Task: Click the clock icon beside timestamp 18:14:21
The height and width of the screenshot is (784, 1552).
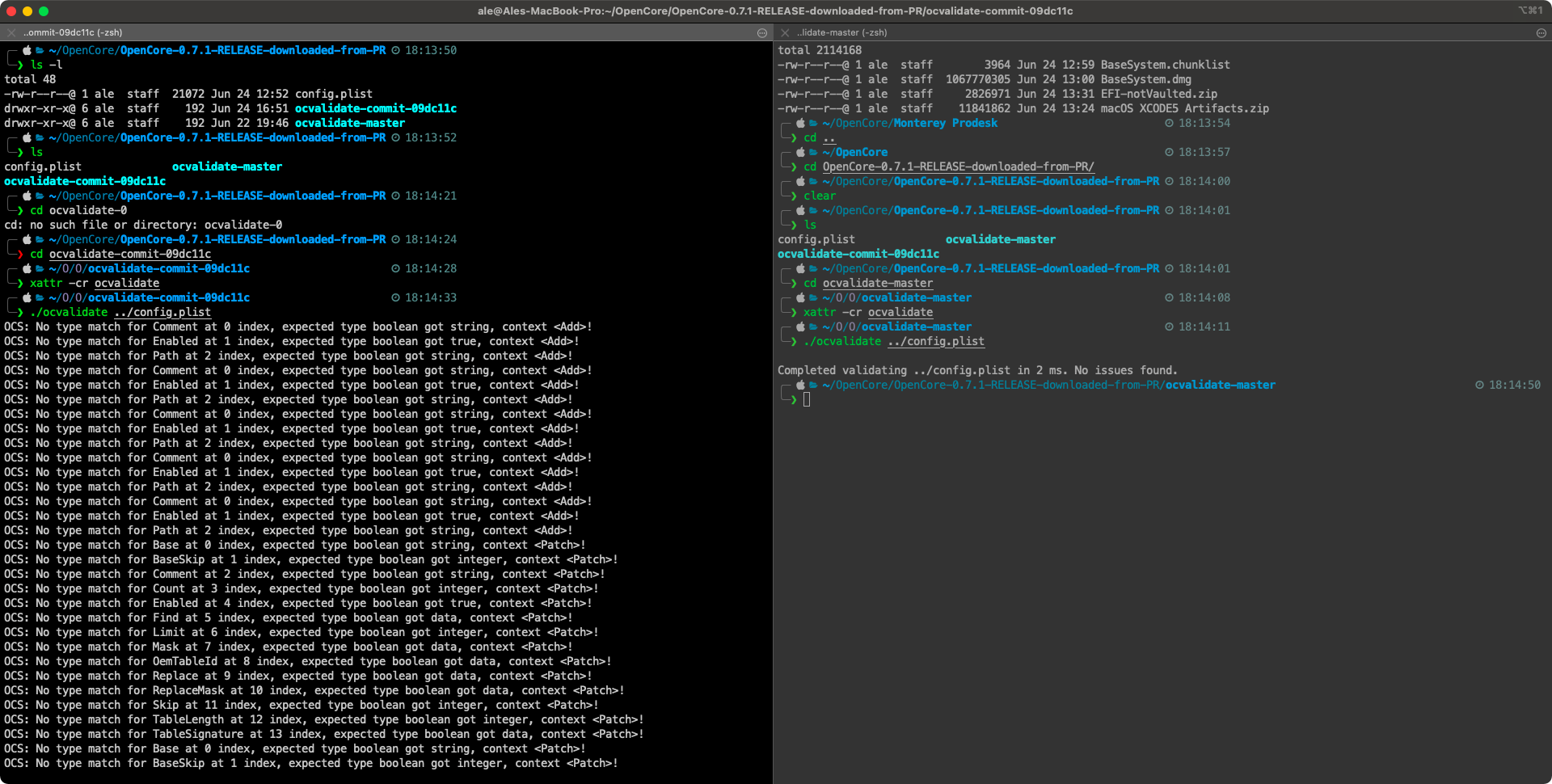Action: click(395, 196)
